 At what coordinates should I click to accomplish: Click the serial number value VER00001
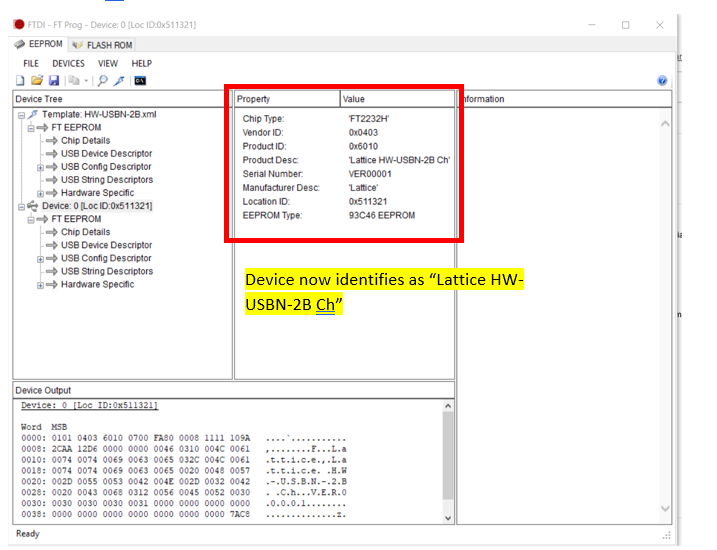[x=370, y=174]
